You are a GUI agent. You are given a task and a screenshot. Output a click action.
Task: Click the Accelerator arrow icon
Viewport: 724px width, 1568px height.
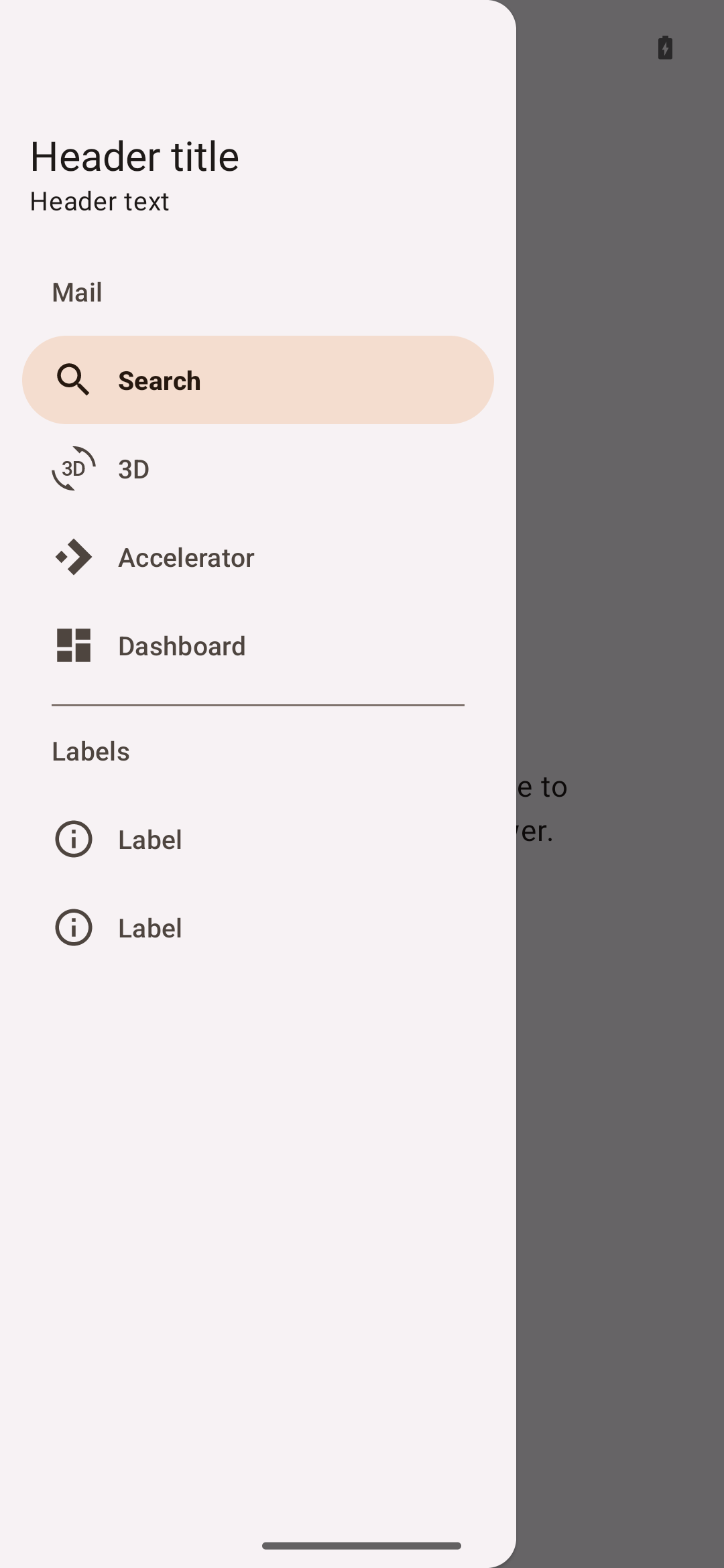73,557
